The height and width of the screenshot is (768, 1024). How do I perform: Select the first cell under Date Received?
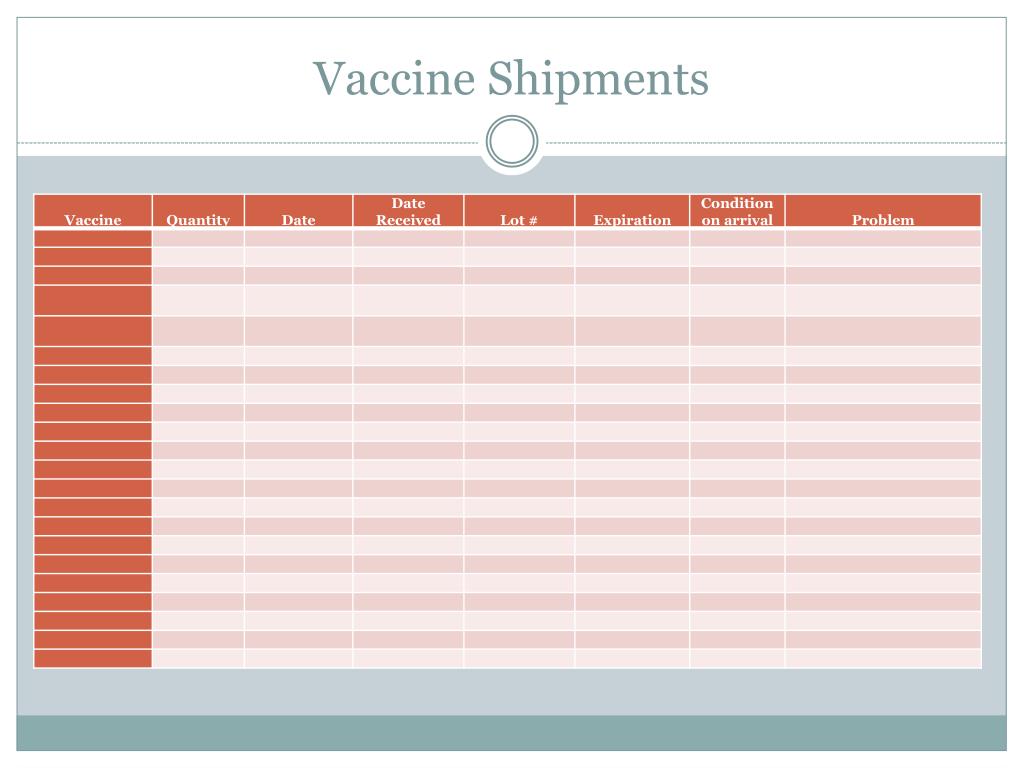[408, 238]
